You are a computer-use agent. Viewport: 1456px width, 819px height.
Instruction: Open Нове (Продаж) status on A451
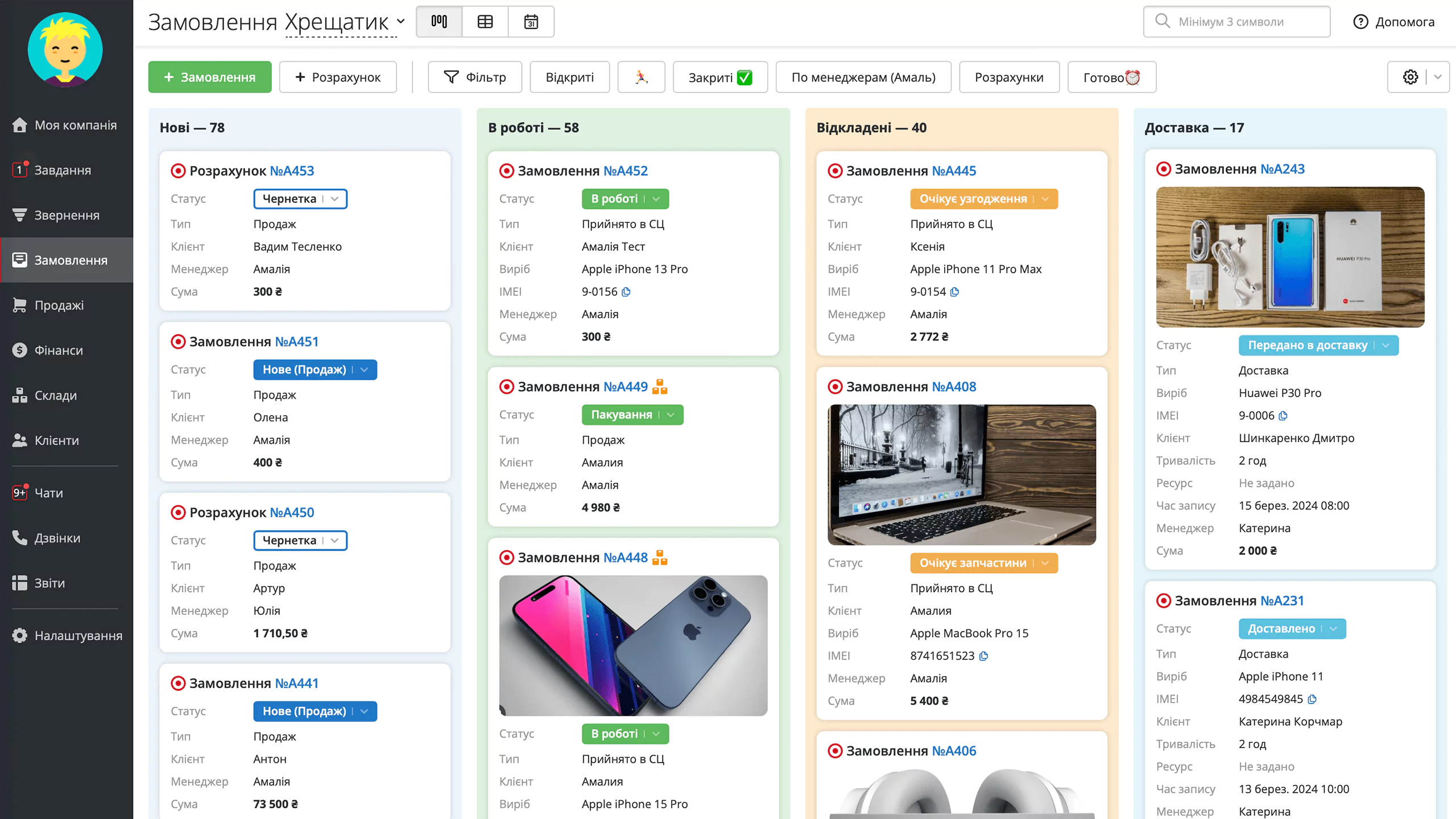(315, 370)
